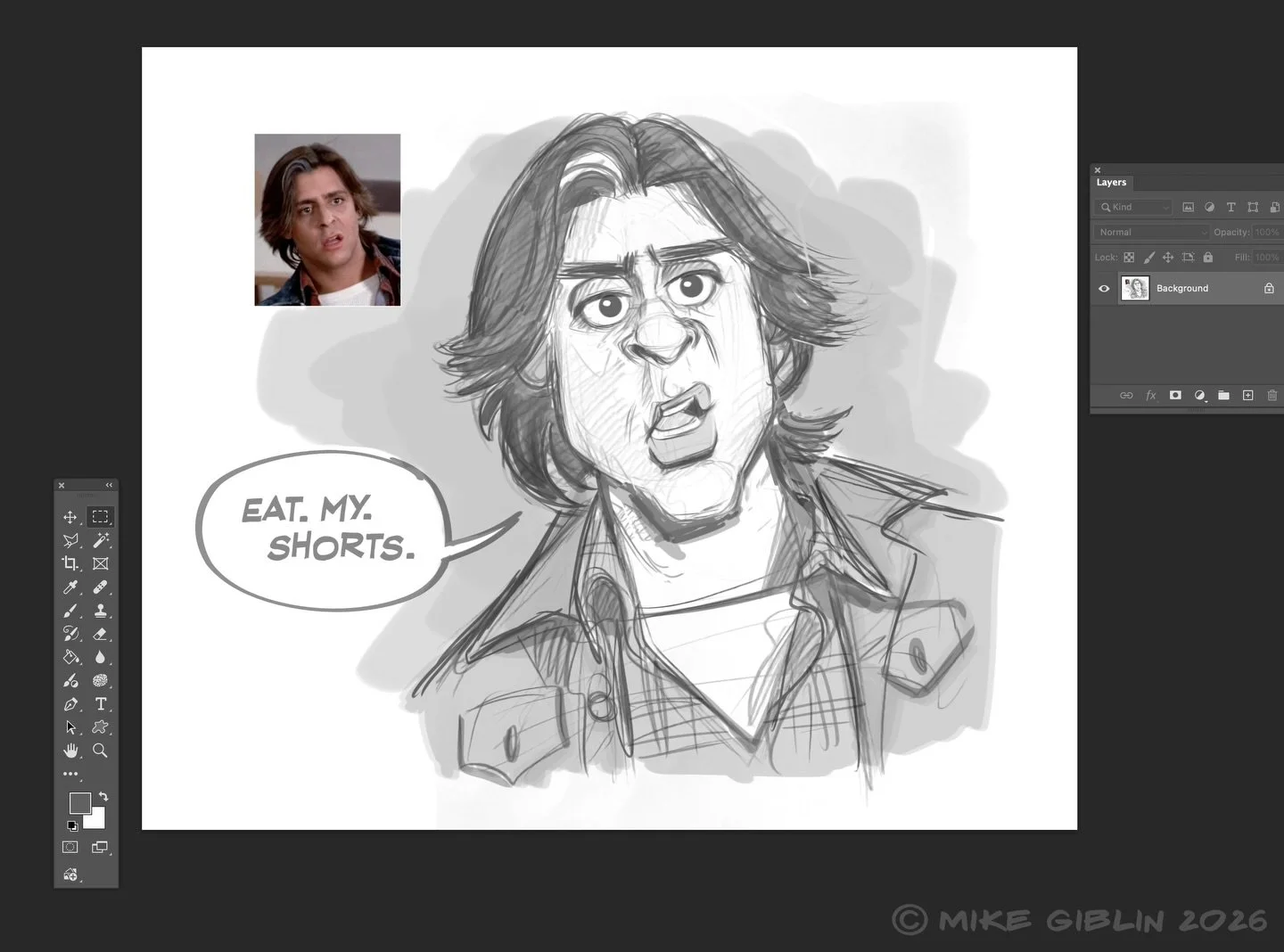The height and width of the screenshot is (952, 1284).
Task: Click the reference photo on canvas
Action: point(327,219)
